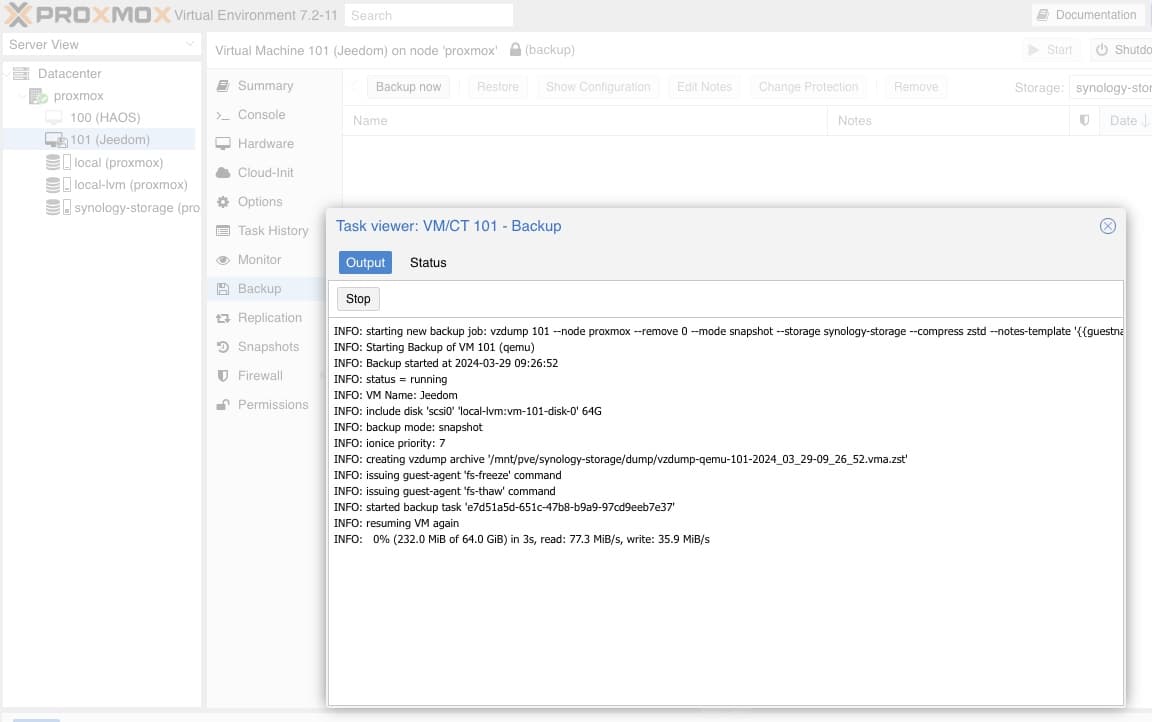Open the Options tab
The height and width of the screenshot is (722, 1152).
(x=259, y=201)
